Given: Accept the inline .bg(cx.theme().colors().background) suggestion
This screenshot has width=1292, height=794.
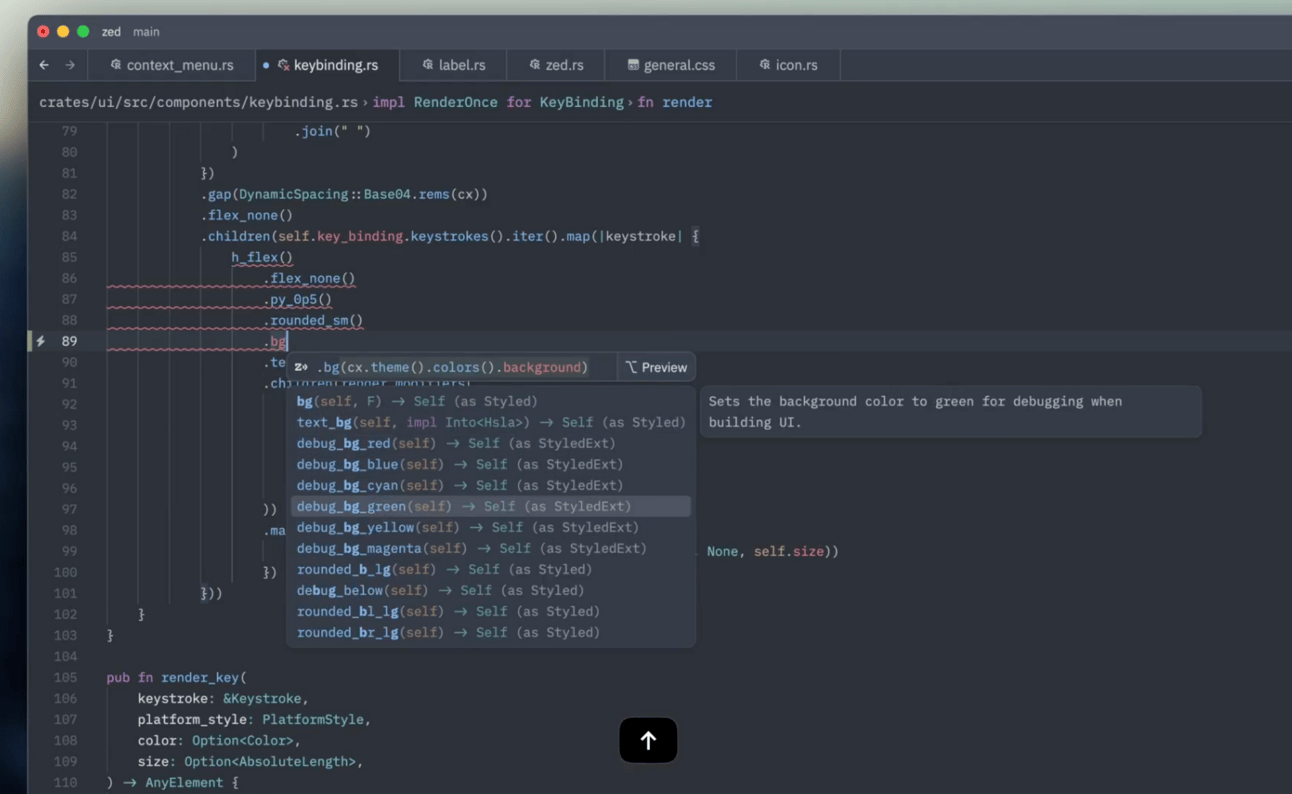Looking at the screenshot, I should pos(452,368).
